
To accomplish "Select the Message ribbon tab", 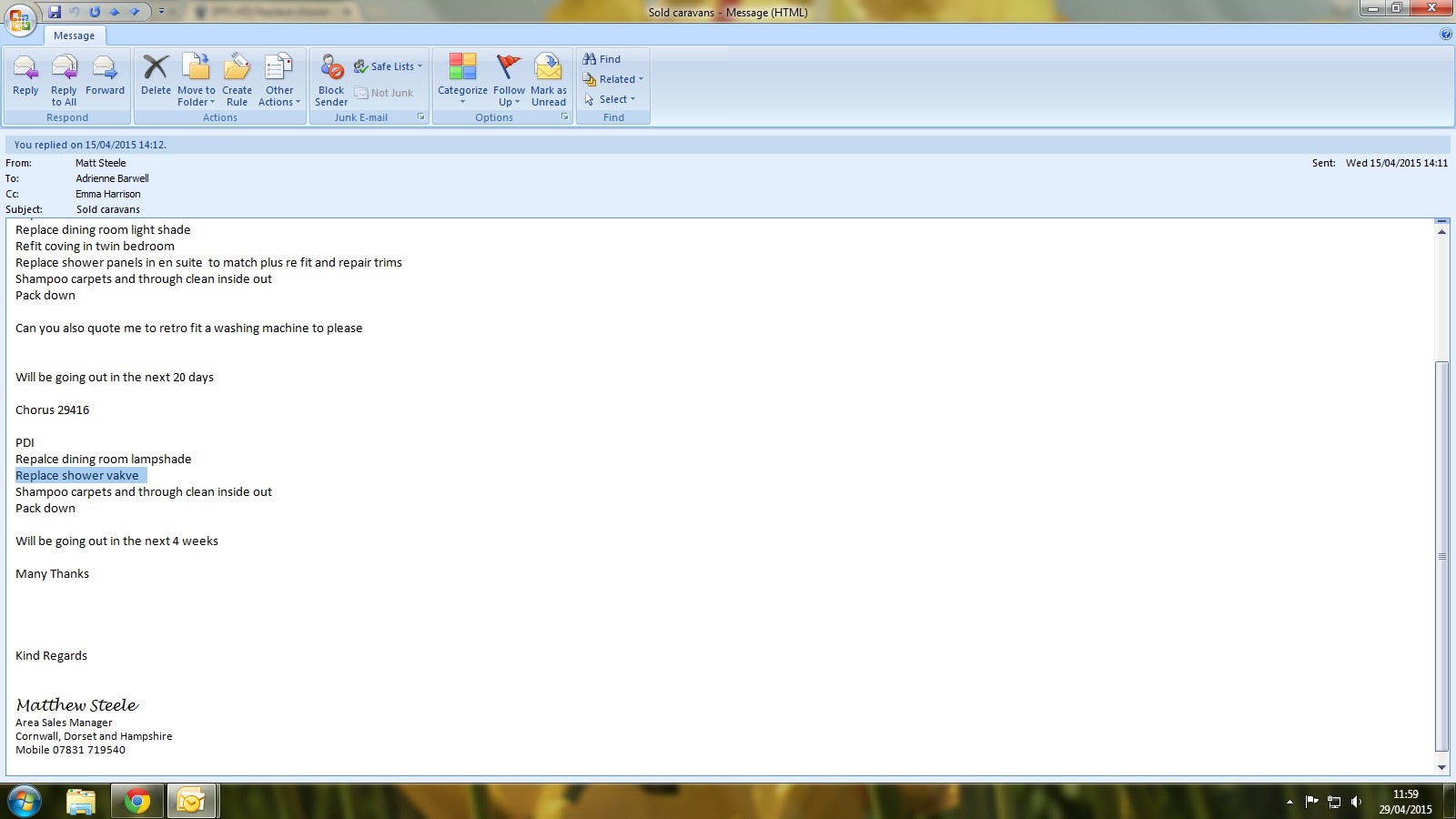I will [x=74, y=35].
